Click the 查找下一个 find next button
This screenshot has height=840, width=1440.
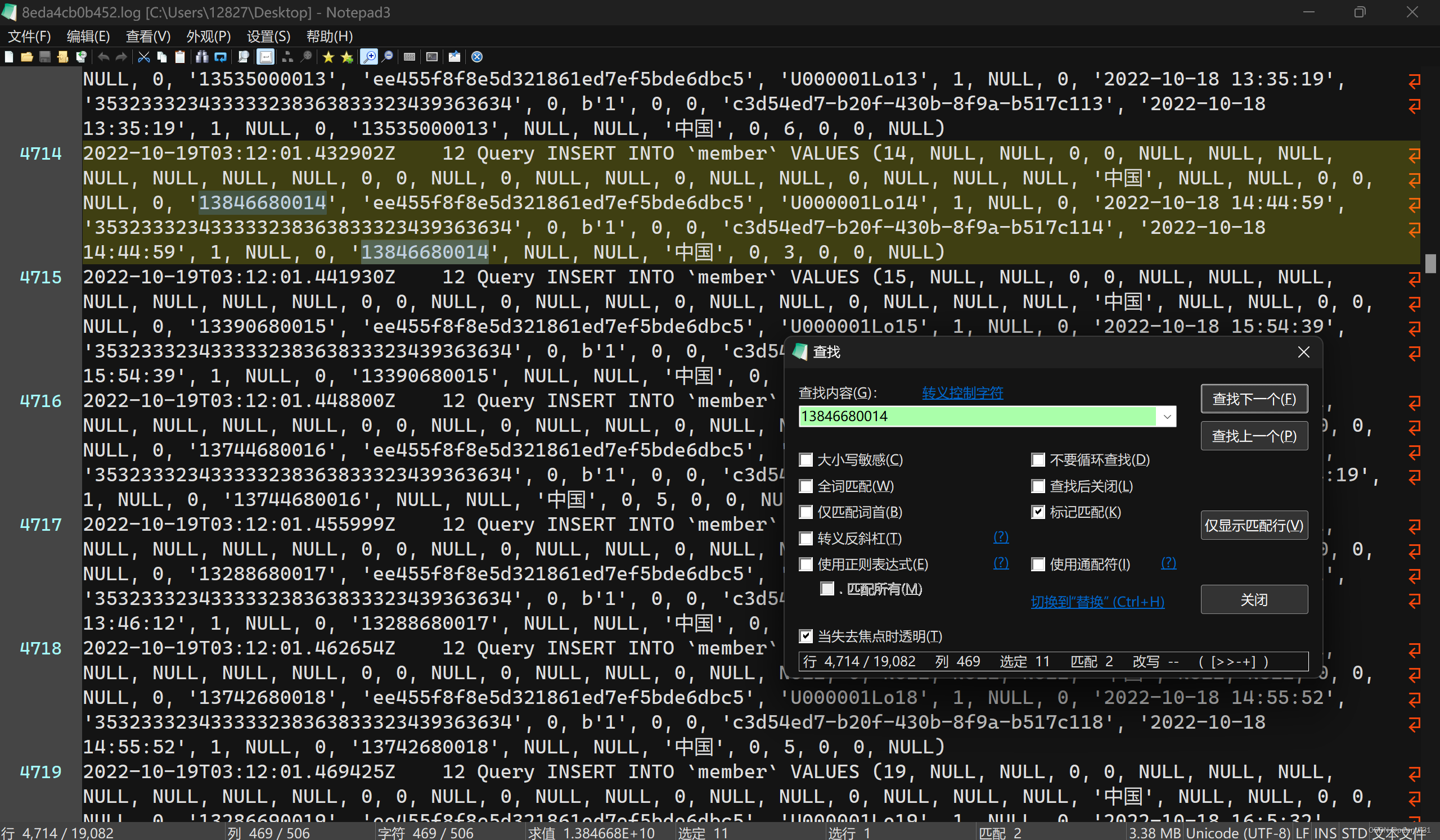(1254, 399)
